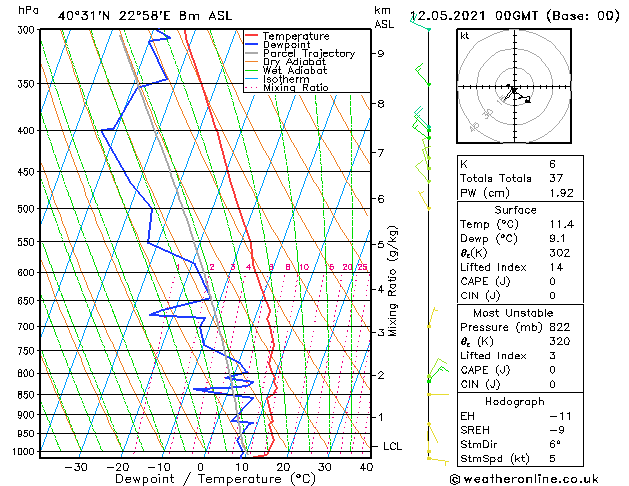Screen dimensions: 629x486
Task: Click the K index value 6
Action: coord(552,164)
